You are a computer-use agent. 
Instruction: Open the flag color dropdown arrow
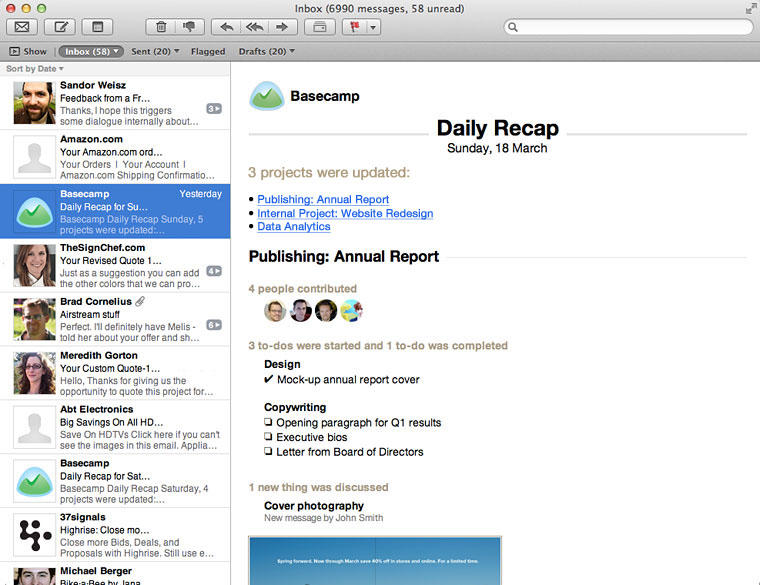click(x=373, y=27)
